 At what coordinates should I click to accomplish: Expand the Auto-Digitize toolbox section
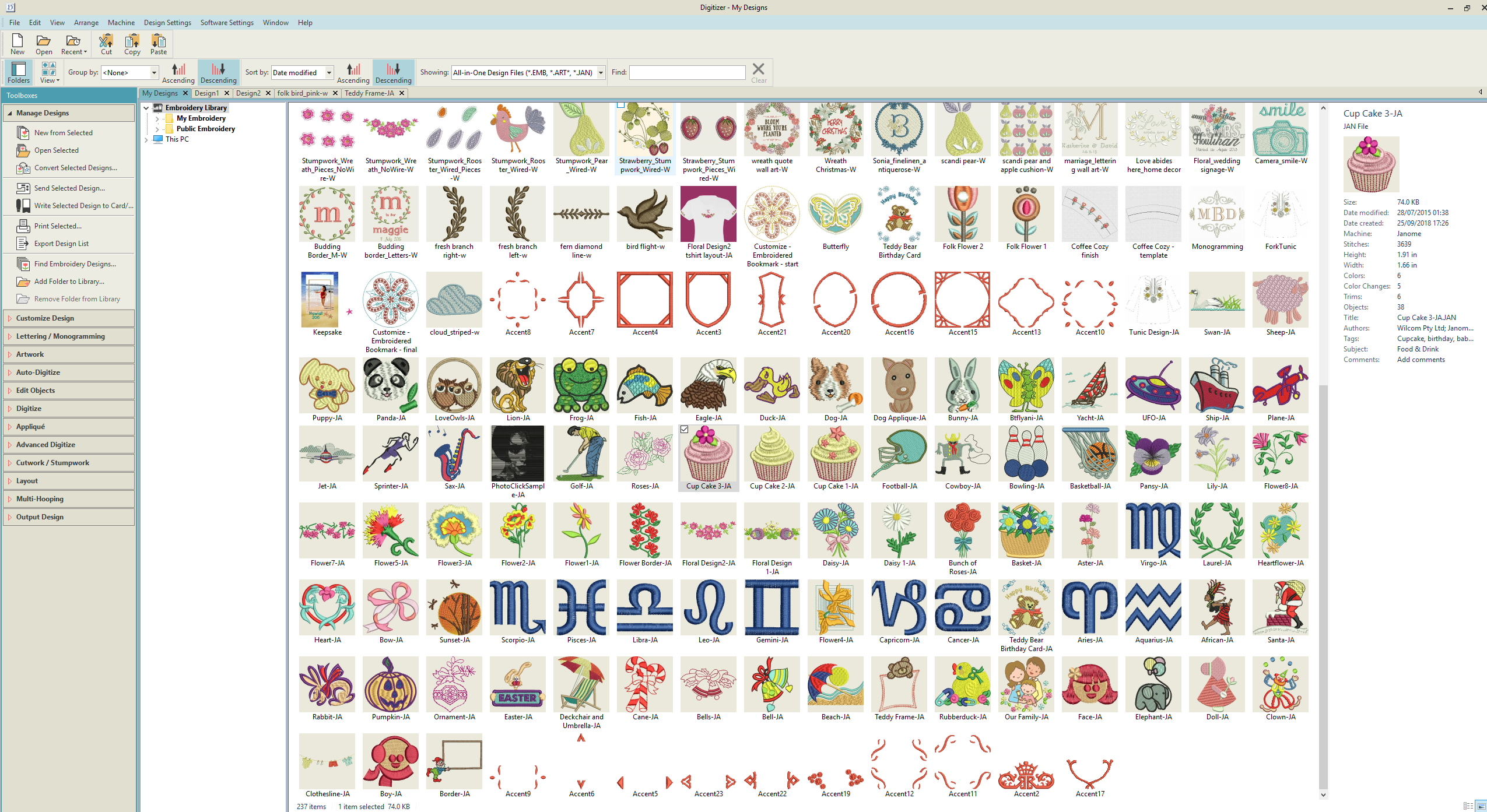tap(38, 372)
